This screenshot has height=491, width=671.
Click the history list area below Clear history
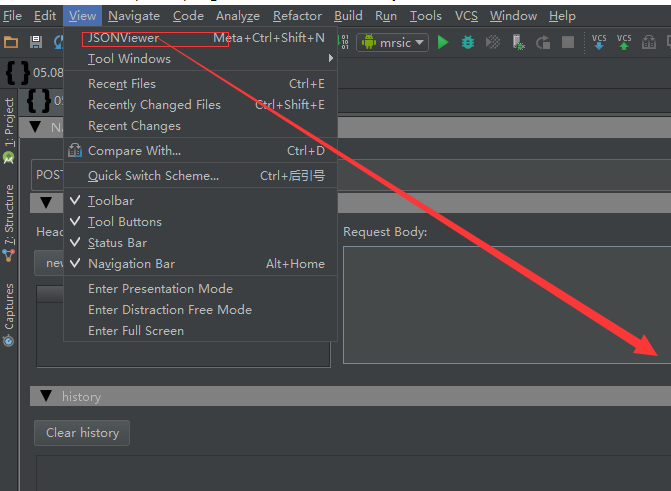(x=353, y=473)
